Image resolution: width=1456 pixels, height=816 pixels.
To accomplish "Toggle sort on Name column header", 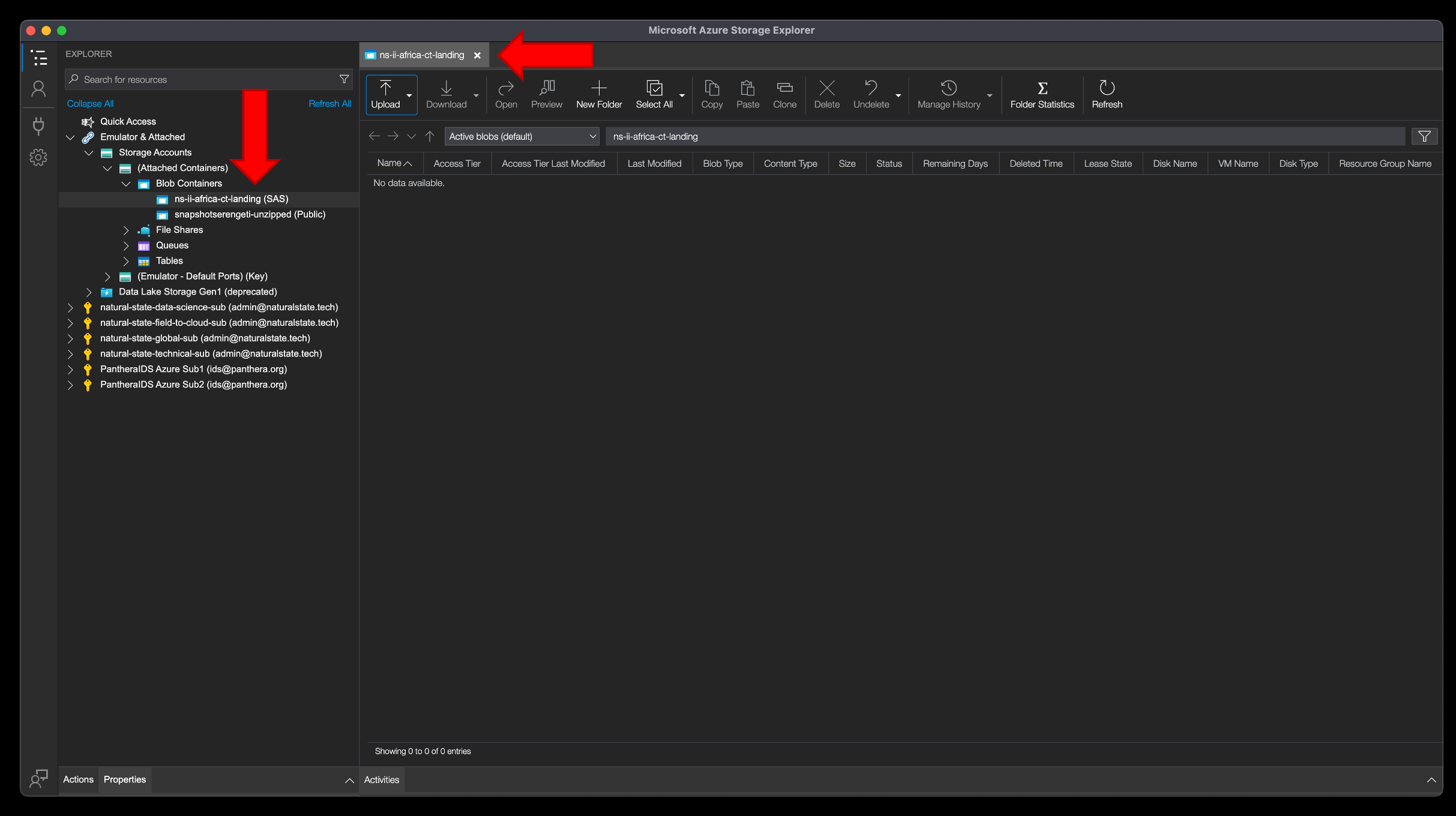I will [x=394, y=163].
